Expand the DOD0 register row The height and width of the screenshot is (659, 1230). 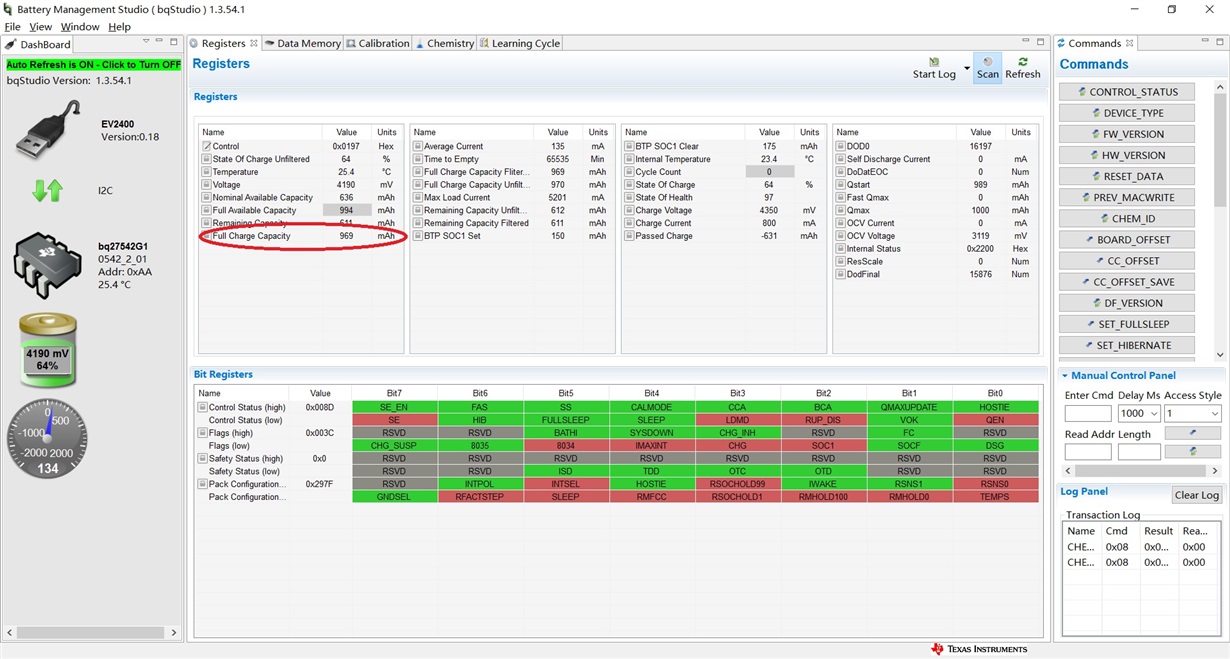(x=841, y=146)
